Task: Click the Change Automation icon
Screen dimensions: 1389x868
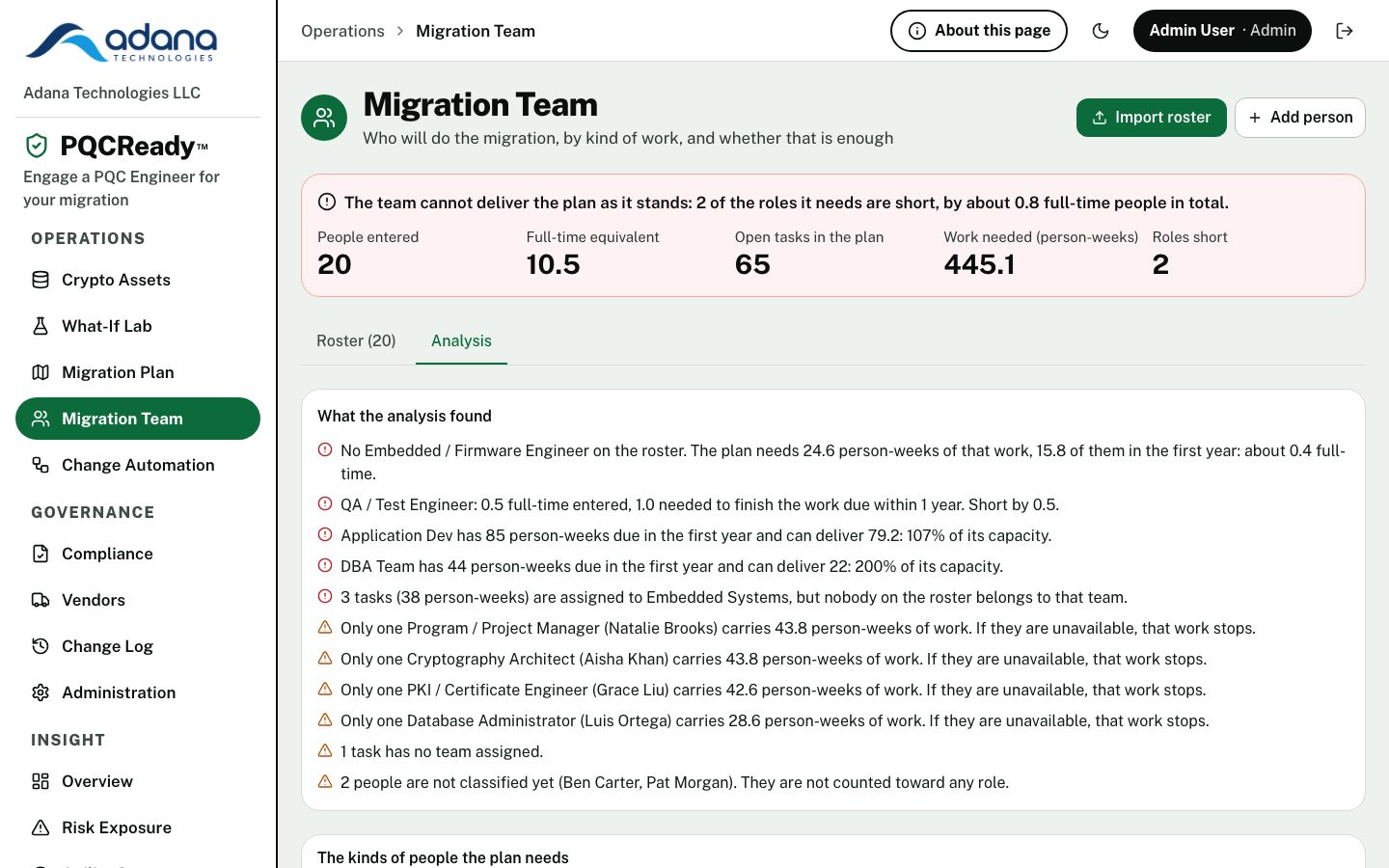Action: coord(41,465)
